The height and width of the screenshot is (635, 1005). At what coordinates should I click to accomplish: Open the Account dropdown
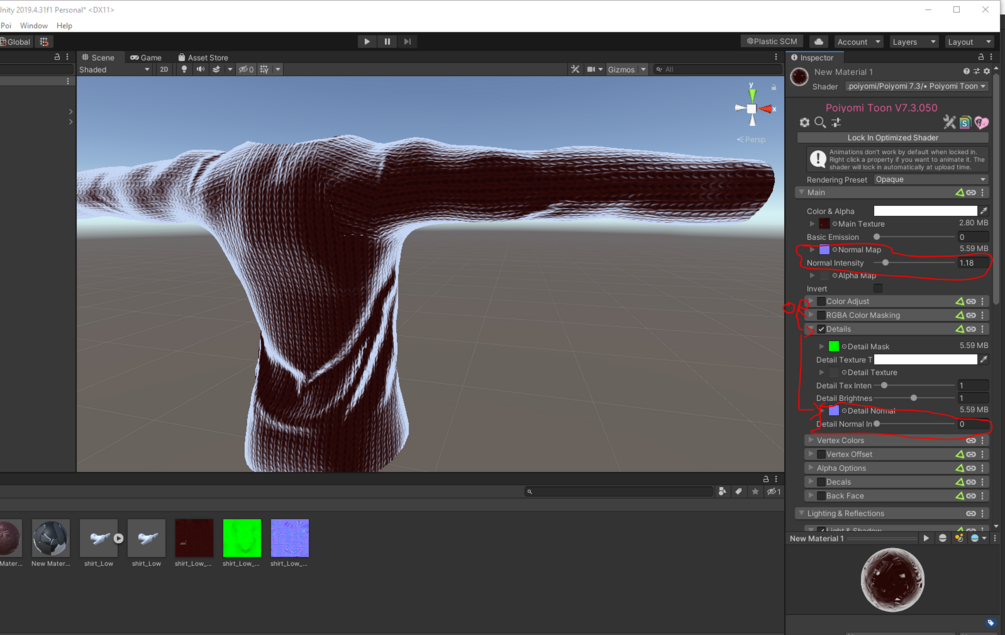(858, 42)
